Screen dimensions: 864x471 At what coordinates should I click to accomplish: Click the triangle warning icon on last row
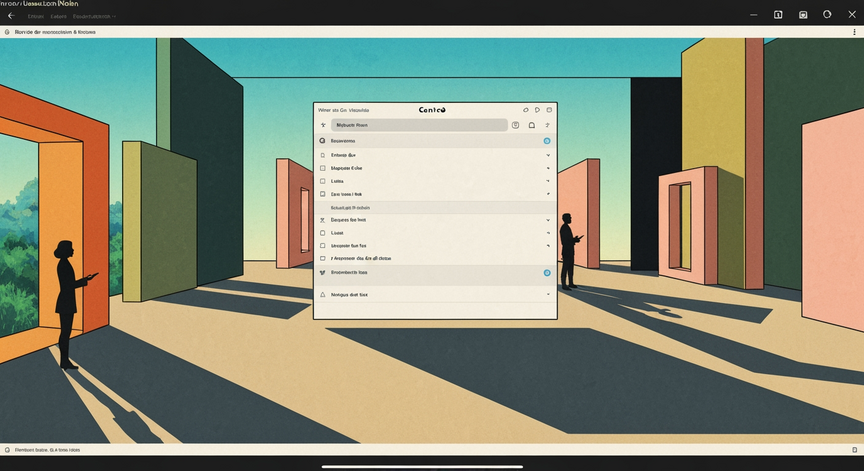322,295
